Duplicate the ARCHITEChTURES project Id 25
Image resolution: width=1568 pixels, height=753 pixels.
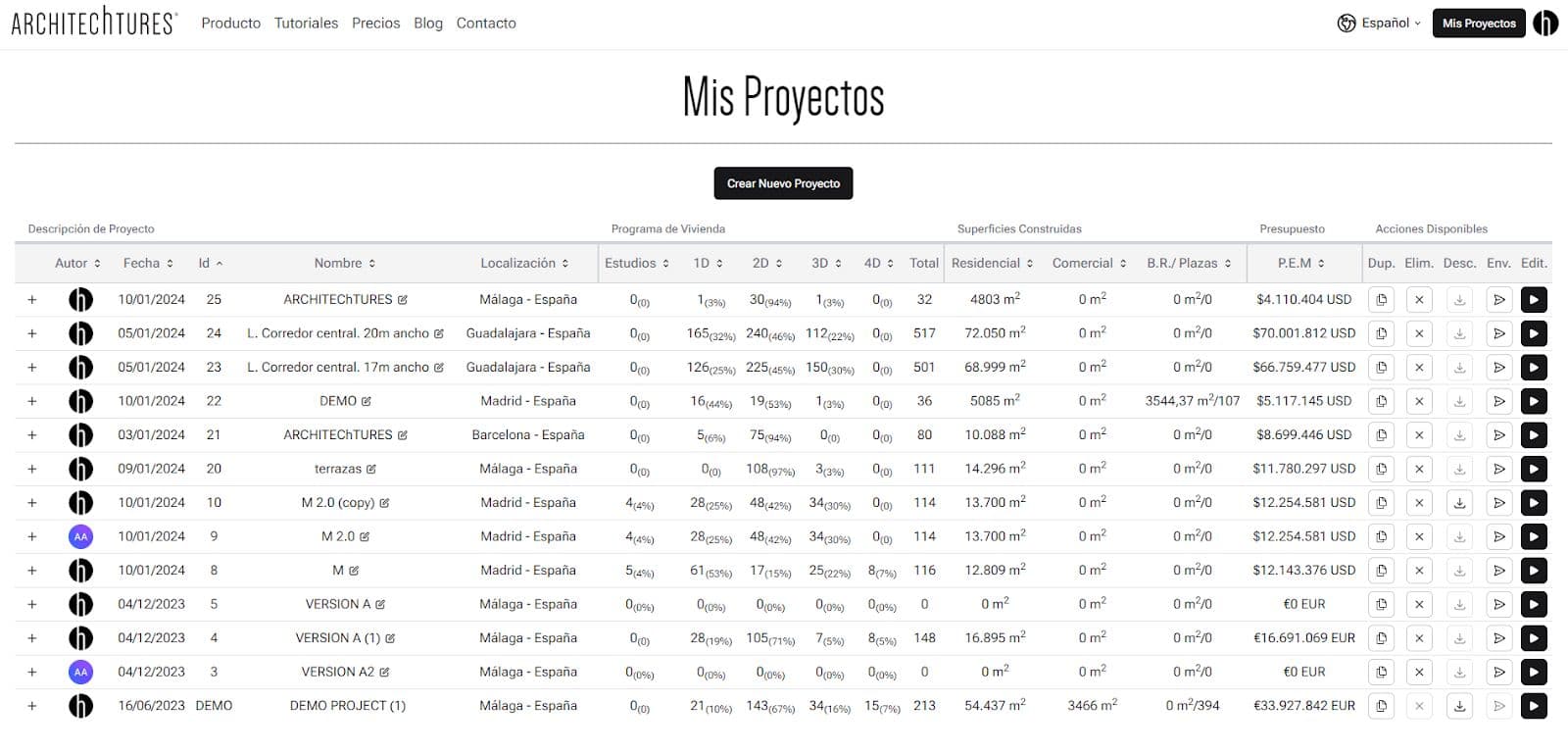point(1381,300)
